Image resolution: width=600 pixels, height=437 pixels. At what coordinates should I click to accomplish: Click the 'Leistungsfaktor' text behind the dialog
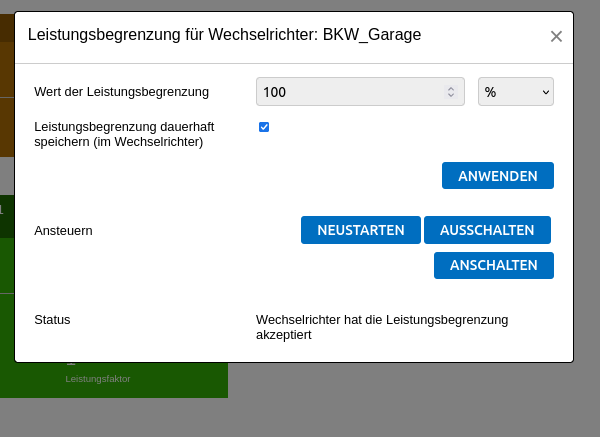(x=98, y=379)
